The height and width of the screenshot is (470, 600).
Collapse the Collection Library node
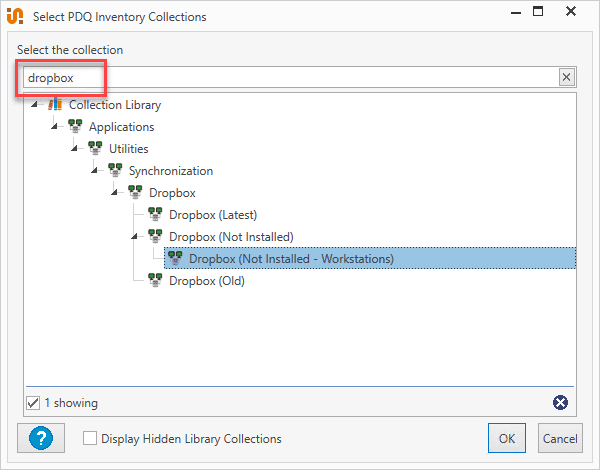(34, 104)
